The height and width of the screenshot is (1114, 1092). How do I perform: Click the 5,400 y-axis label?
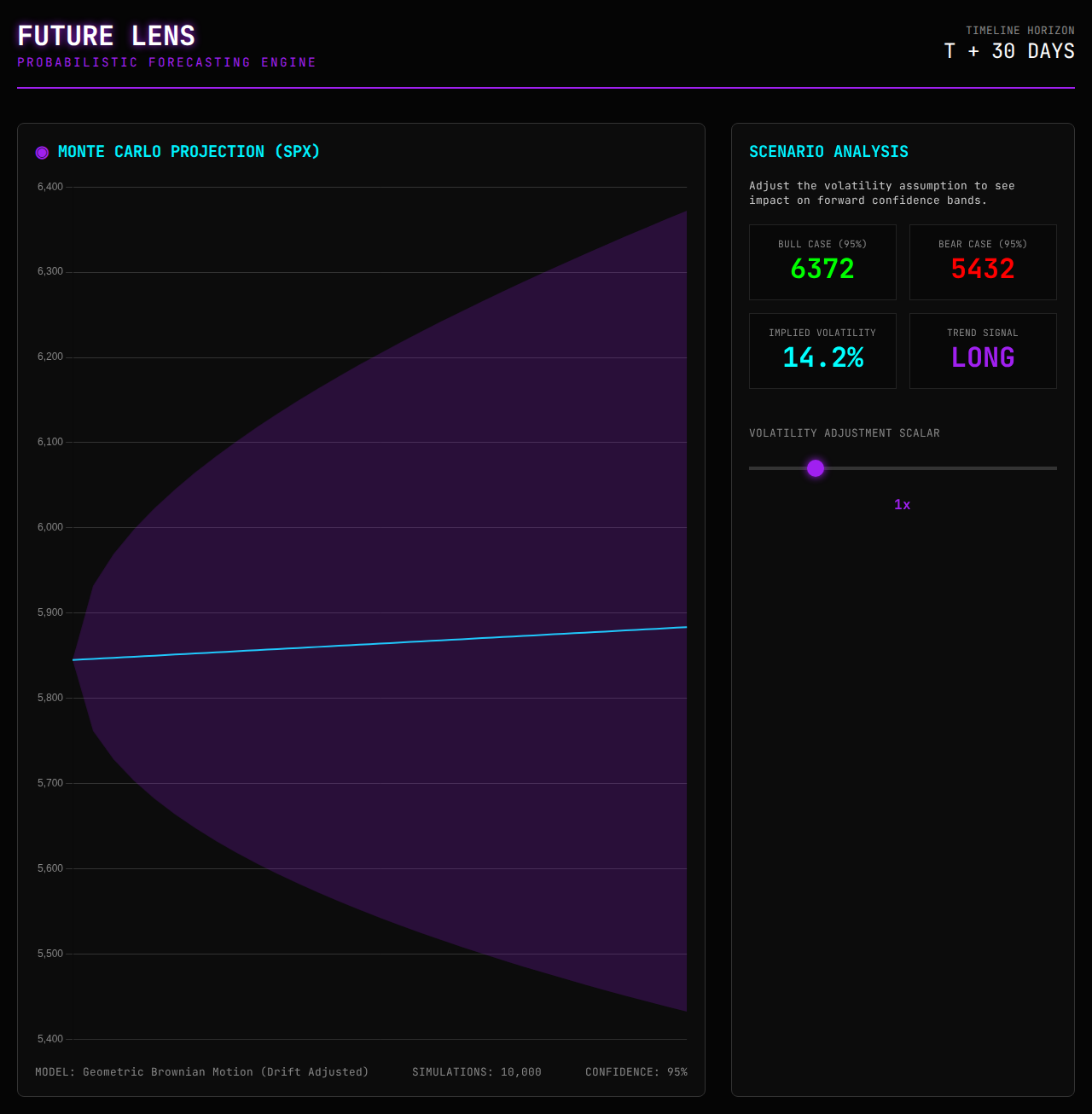coord(50,1039)
